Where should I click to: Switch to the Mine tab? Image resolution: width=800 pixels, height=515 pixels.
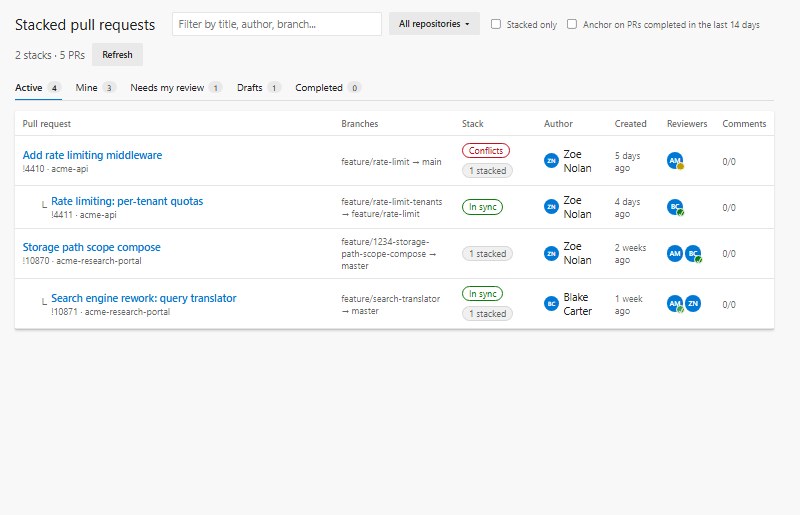95,88
